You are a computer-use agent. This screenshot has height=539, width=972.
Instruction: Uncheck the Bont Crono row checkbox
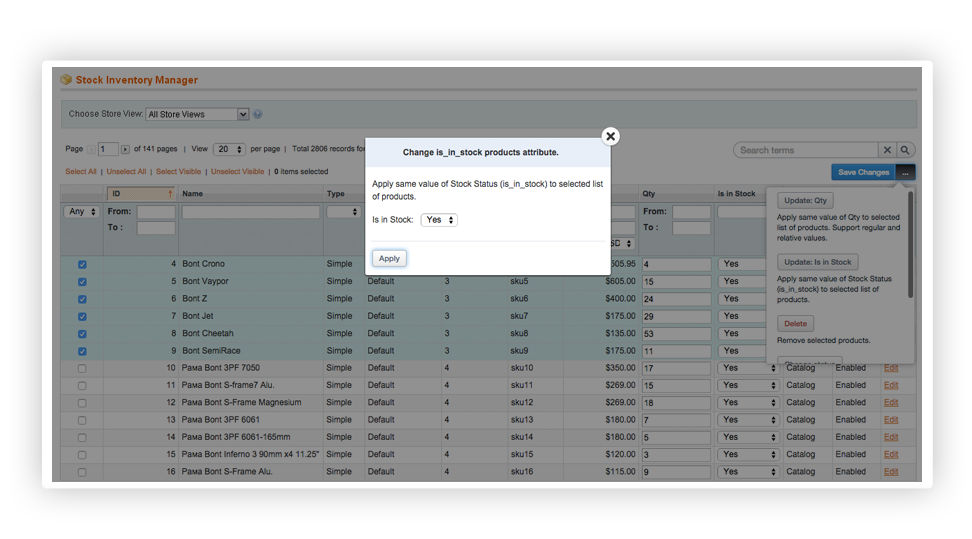82,264
